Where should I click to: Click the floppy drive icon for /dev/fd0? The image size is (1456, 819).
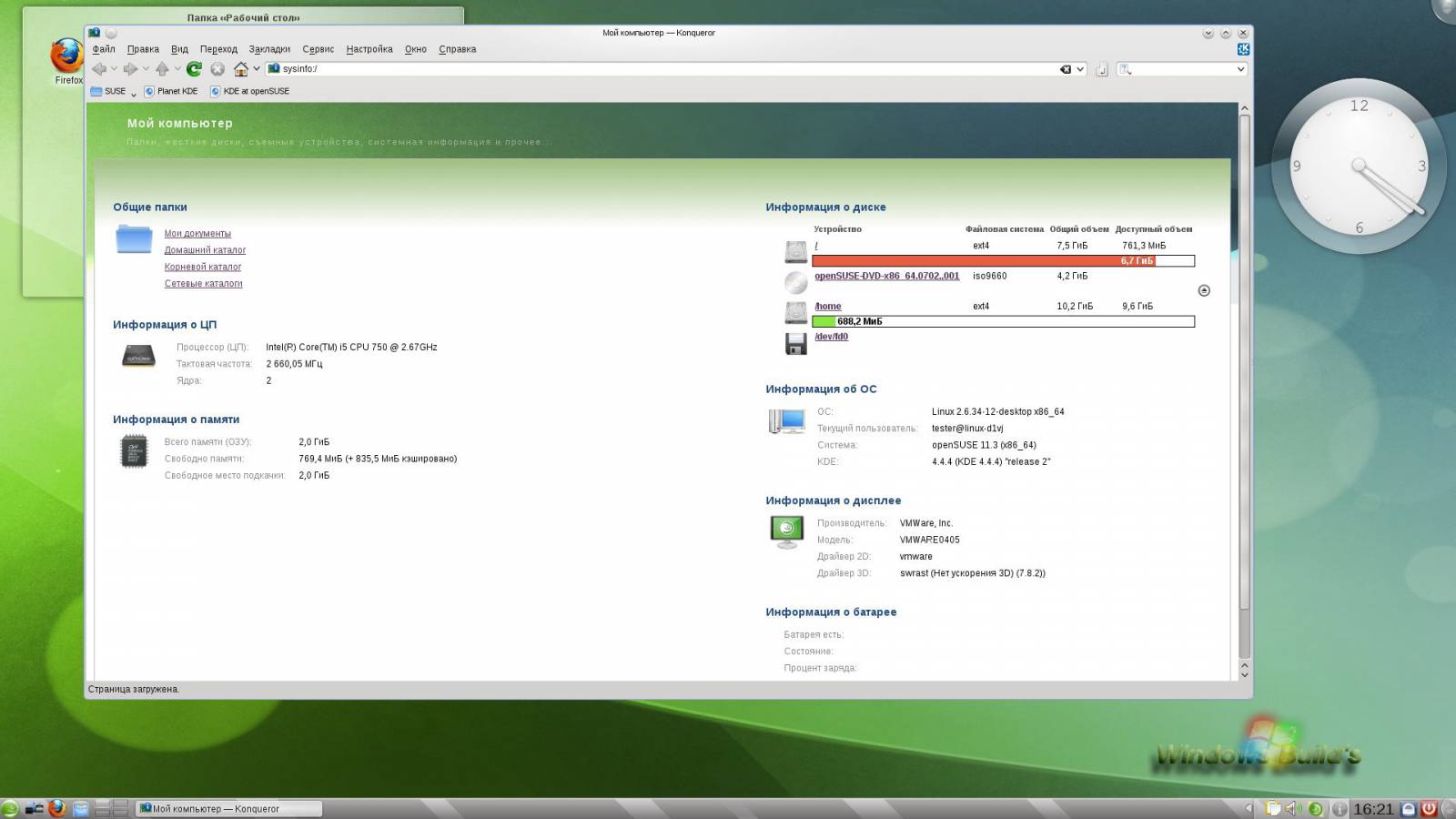(796, 343)
